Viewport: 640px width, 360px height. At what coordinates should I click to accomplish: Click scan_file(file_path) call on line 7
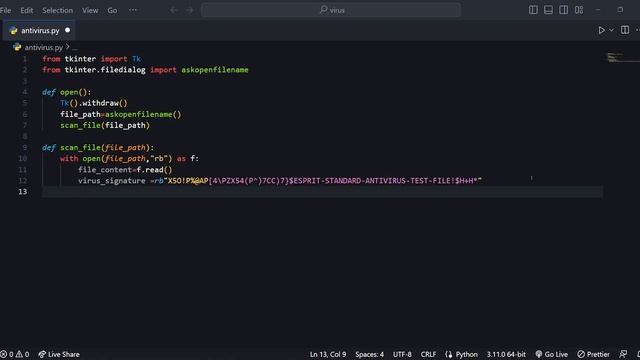(x=105, y=125)
